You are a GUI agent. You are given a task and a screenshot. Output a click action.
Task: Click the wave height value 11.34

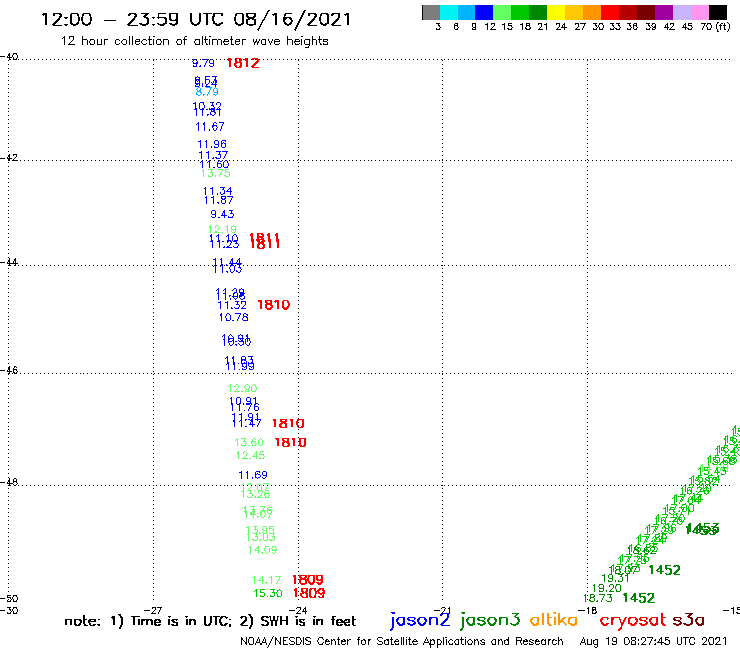point(218,191)
